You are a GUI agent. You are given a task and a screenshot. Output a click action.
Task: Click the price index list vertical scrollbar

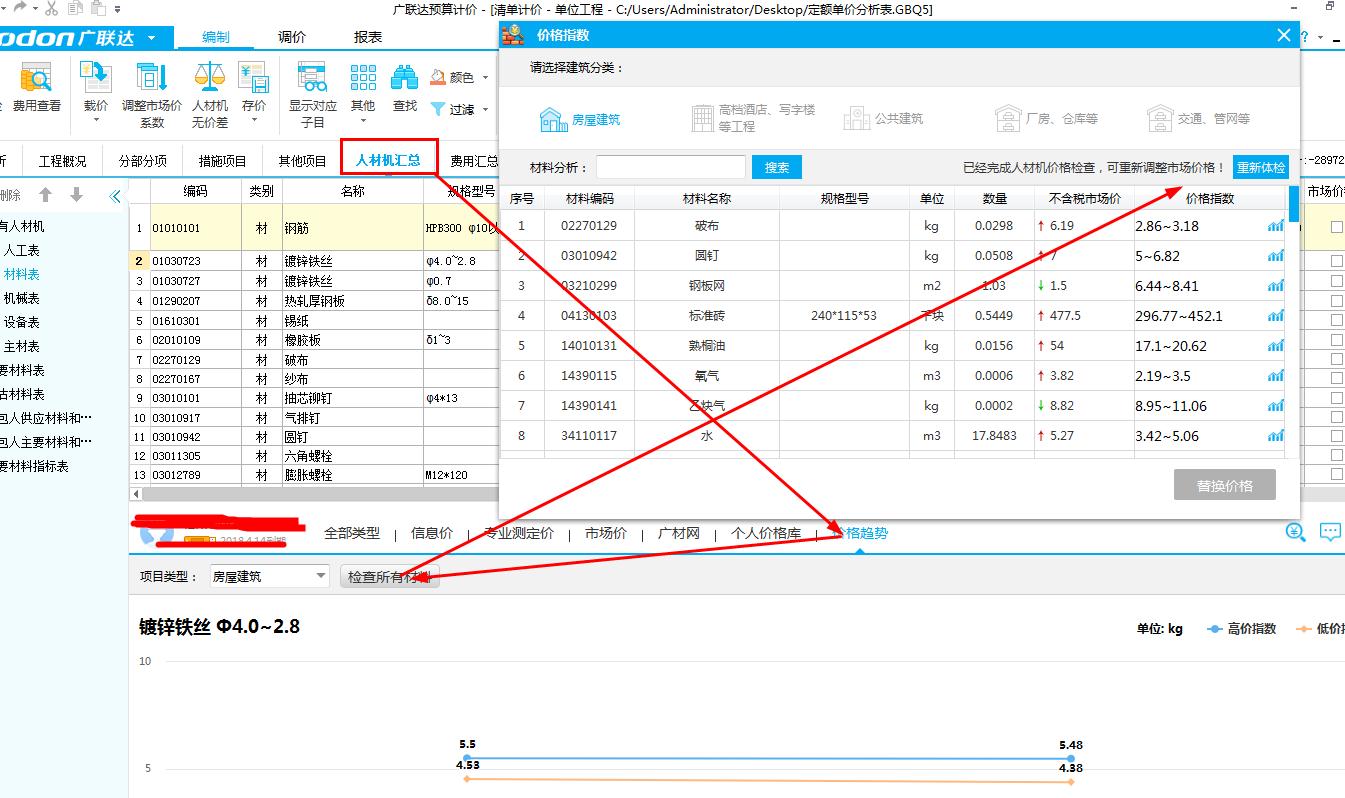tap(1294, 203)
